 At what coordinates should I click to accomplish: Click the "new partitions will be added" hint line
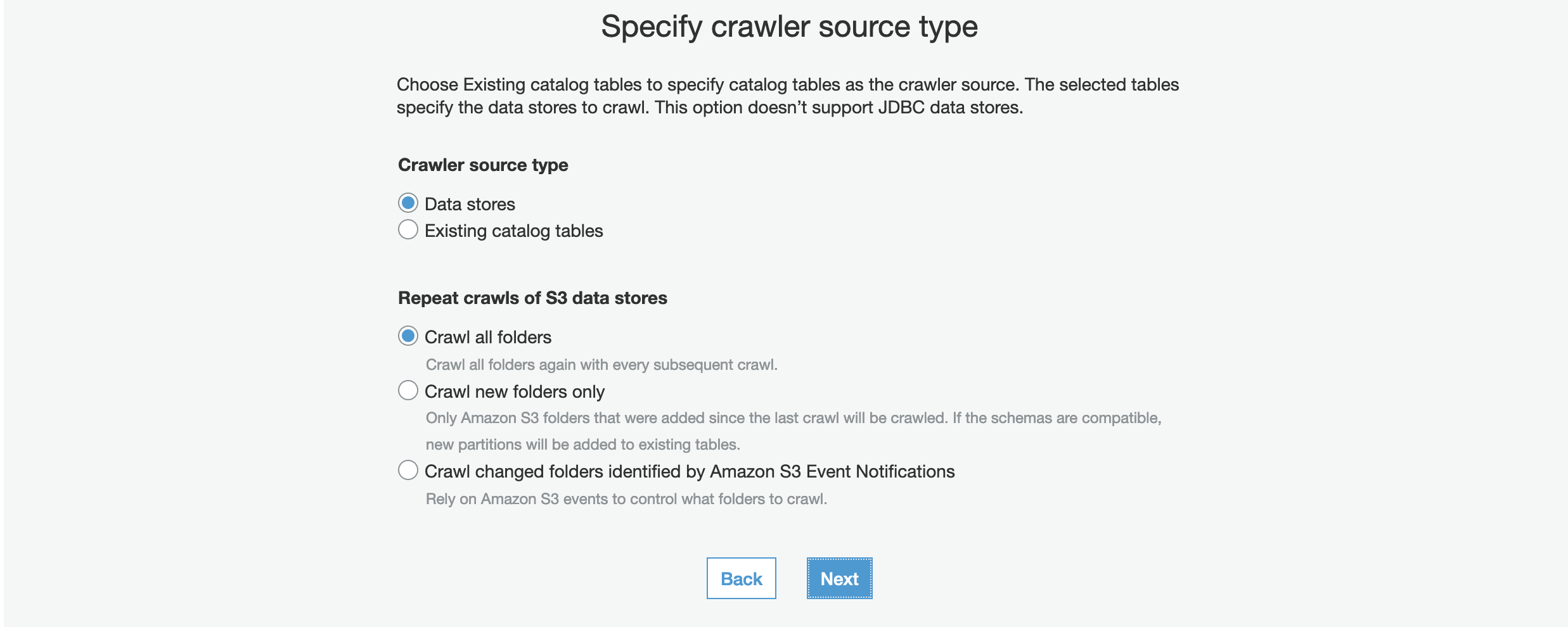point(582,445)
